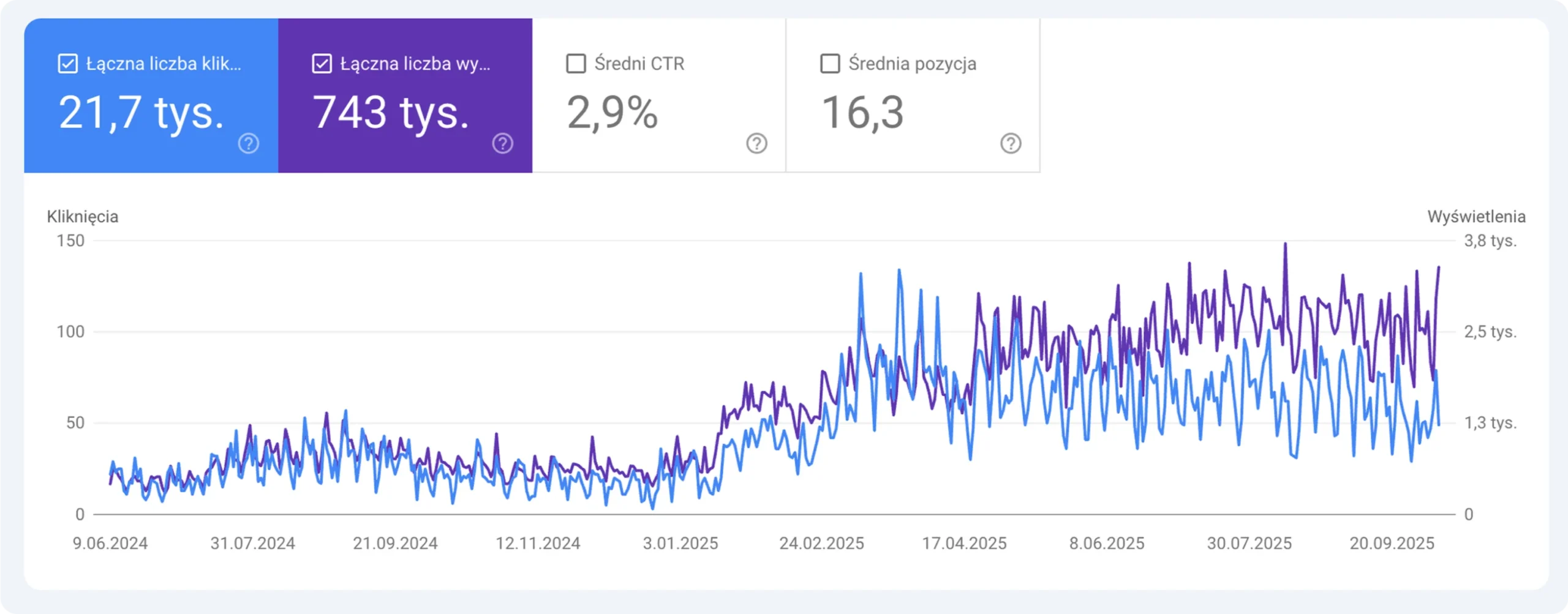
Task: Click the Kliknięcia axis title
Action: pos(83,217)
